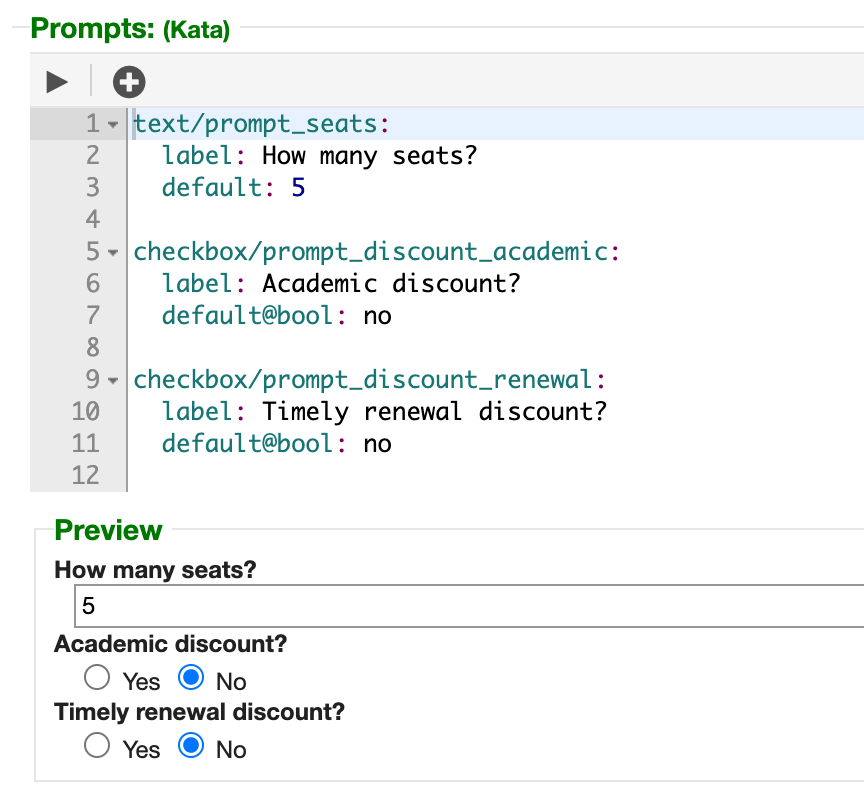Image resolution: width=864 pixels, height=798 pixels.
Task: Click line number 4 in editor gutter
Action: 93,219
